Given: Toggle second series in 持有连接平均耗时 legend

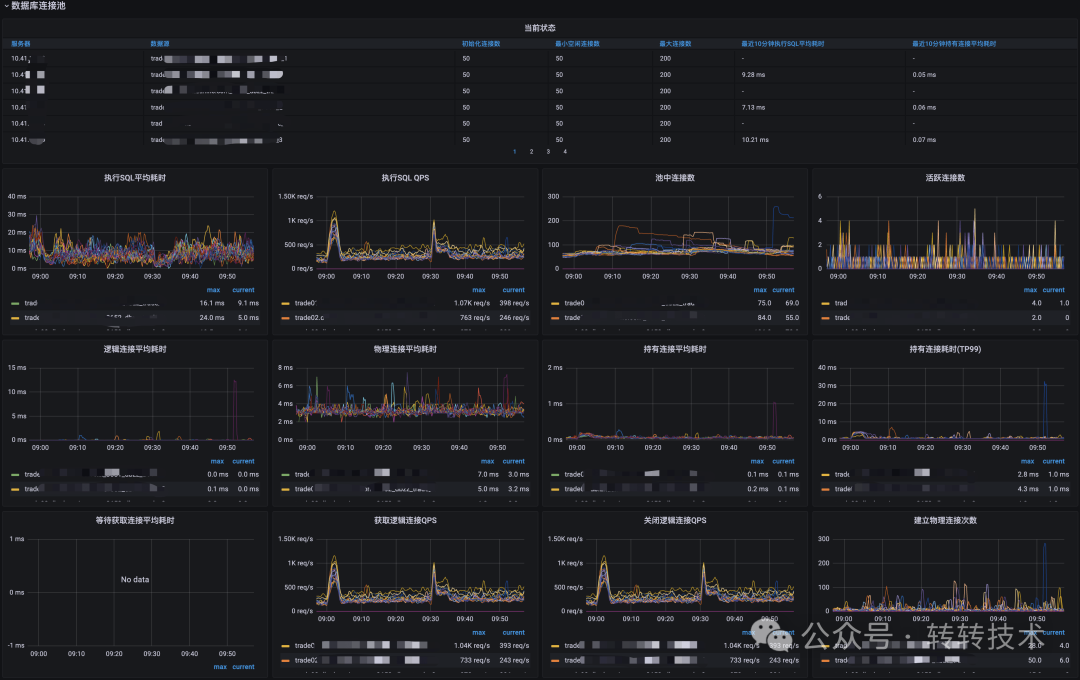Looking at the screenshot, I should pos(573,488).
